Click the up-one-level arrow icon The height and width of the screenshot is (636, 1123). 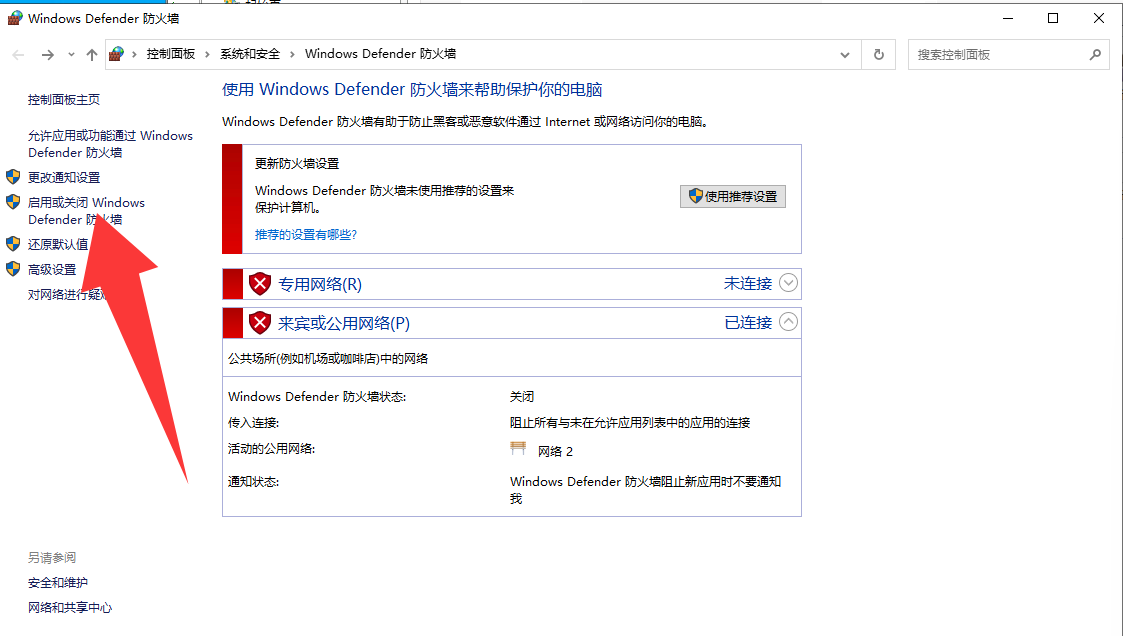[x=92, y=54]
